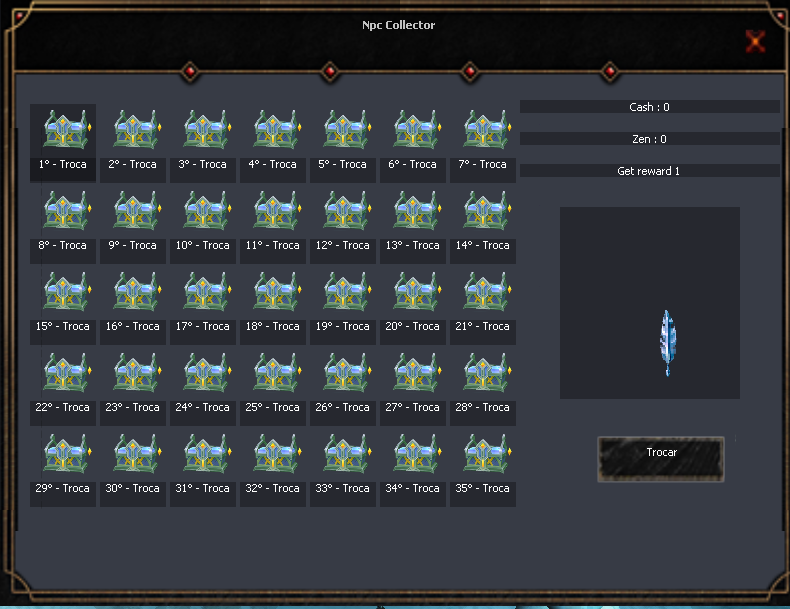
Task: Click the chest icon above 12° - Troca
Action: point(347,211)
